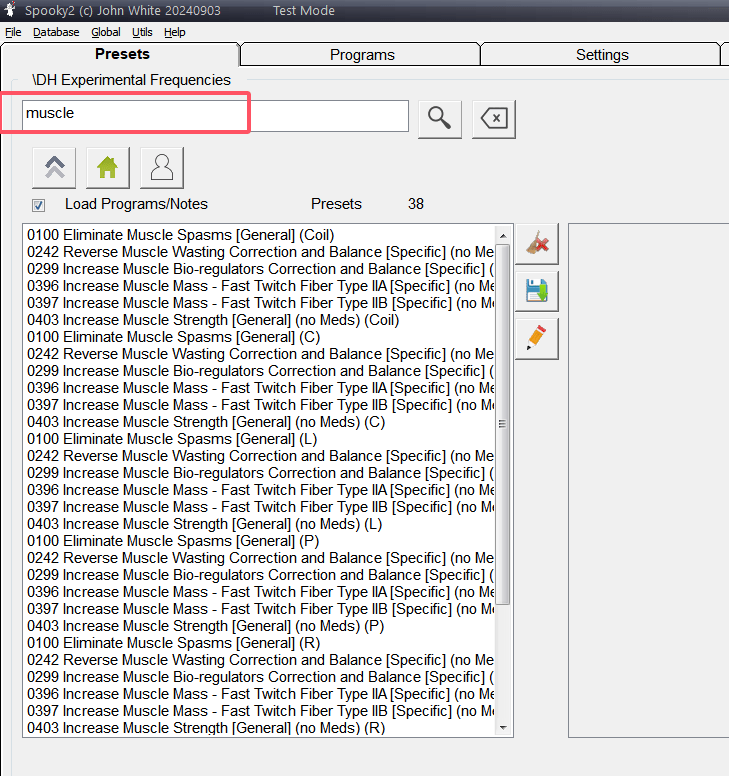Select '0100 Eliminate Muscle Spasms [General] (P)'
The height and width of the screenshot is (776, 729).
[x=173, y=541]
